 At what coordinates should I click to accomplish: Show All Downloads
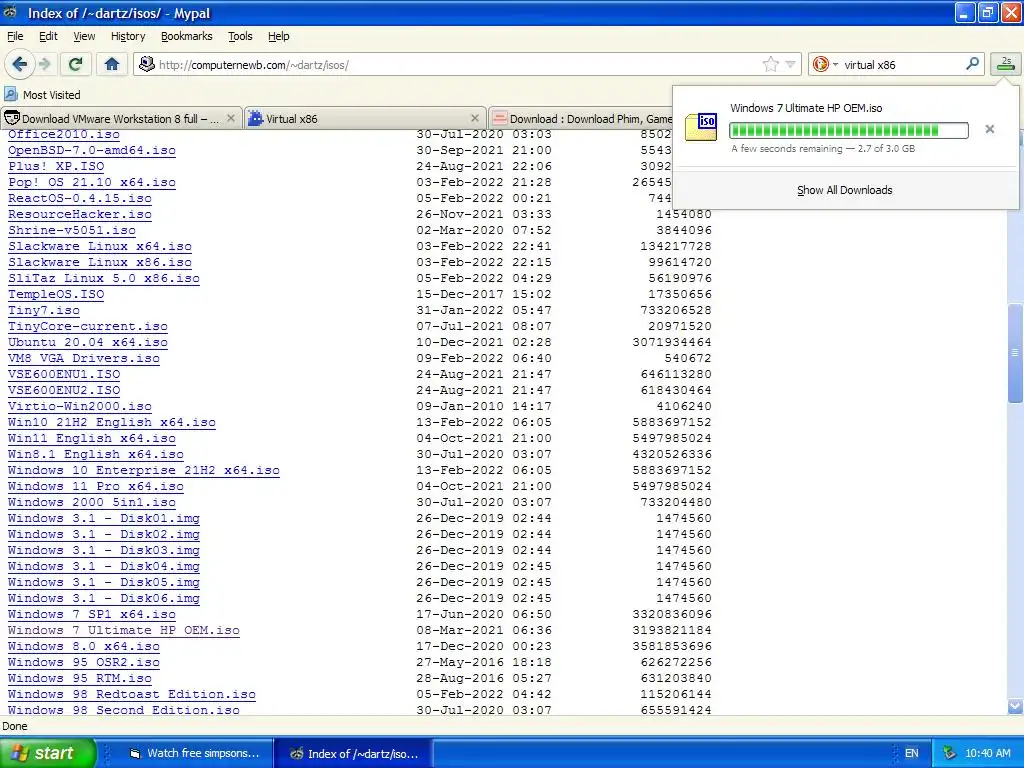[844, 190]
